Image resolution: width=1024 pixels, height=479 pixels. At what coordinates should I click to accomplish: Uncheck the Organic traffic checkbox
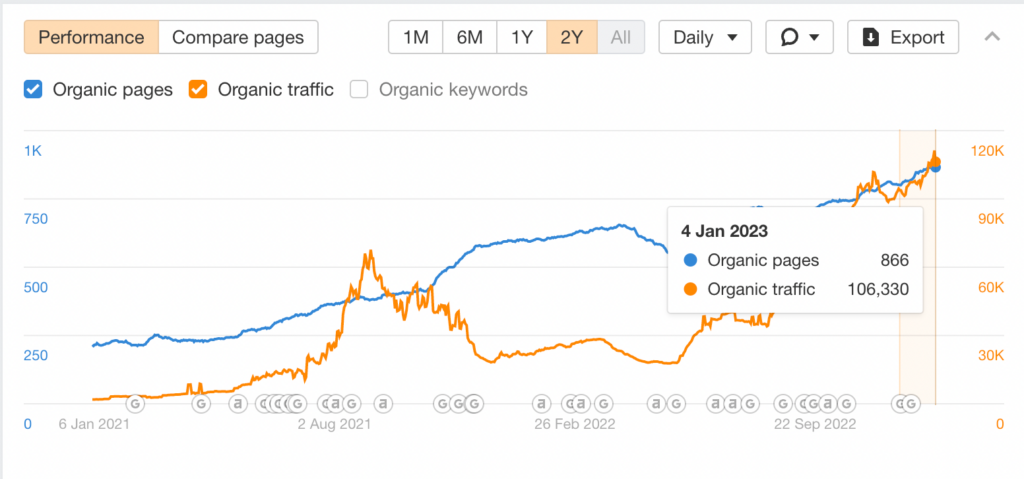pyautogui.click(x=198, y=89)
